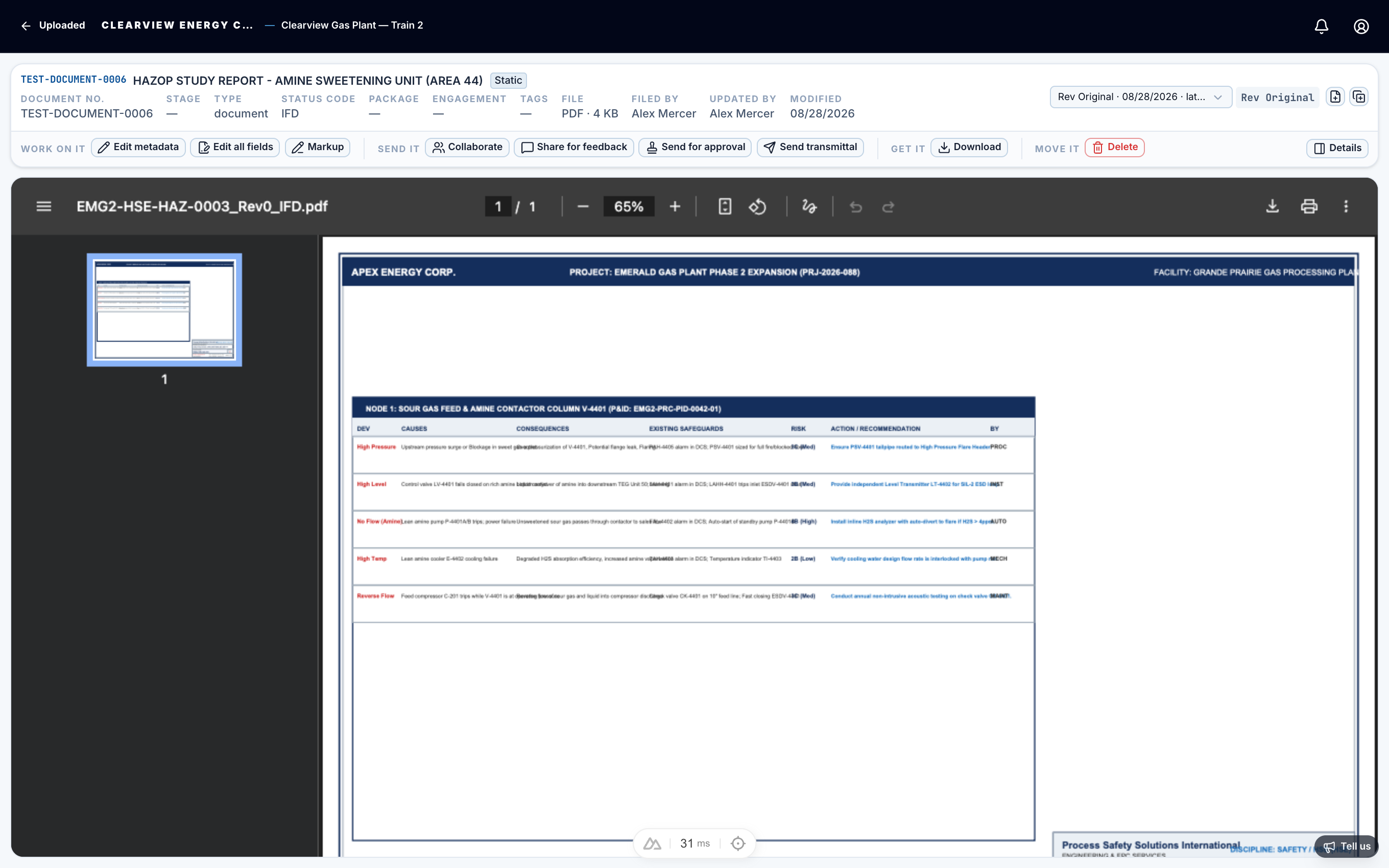Toggle the Details panel

tap(1337, 148)
